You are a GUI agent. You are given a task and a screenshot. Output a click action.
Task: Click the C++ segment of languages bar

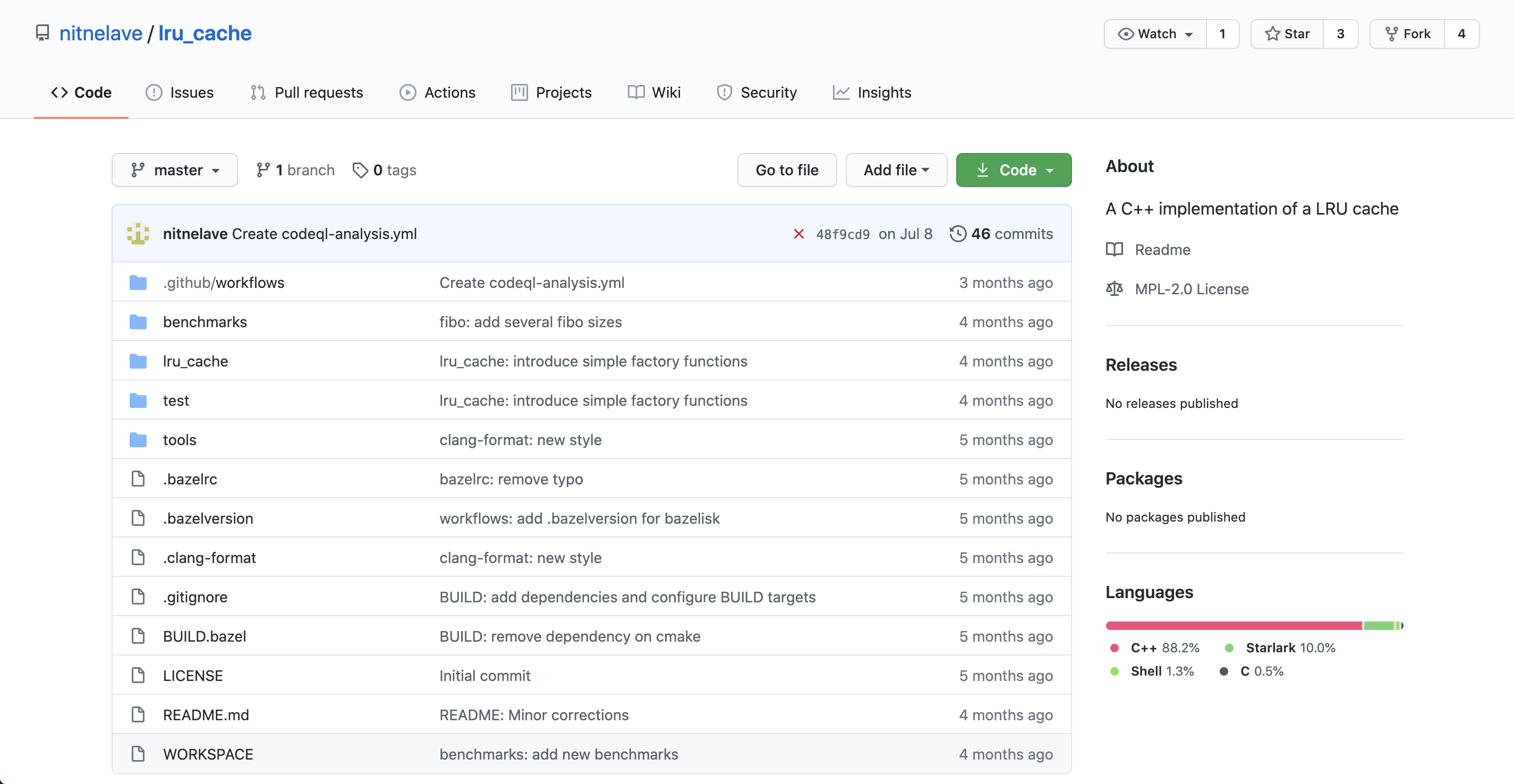[1233, 625]
